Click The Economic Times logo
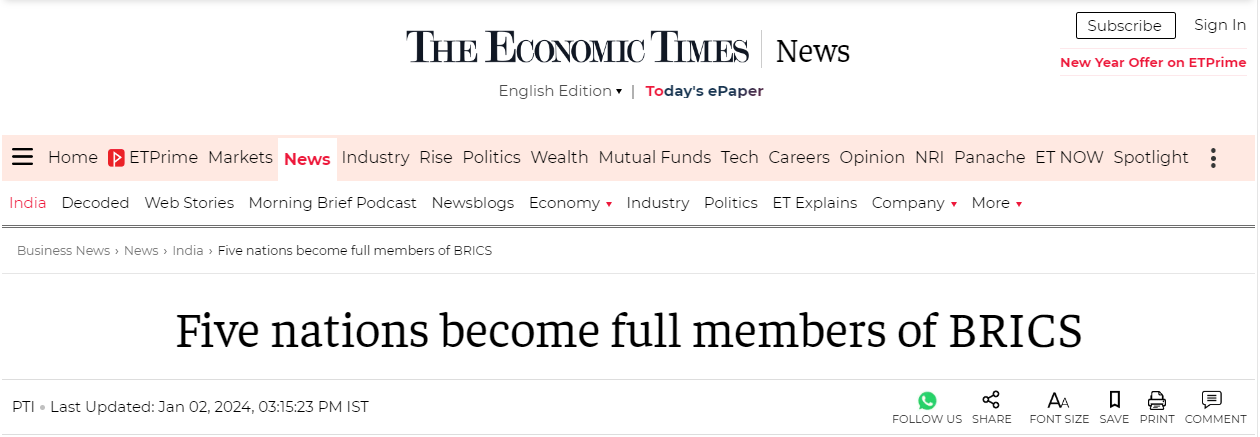The image size is (1260, 437). pos(577,49)
